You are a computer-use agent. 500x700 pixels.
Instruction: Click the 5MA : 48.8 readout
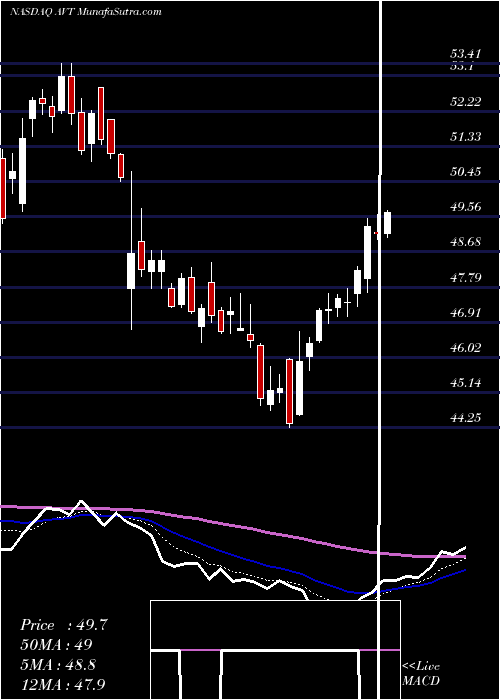click(58, 665)
